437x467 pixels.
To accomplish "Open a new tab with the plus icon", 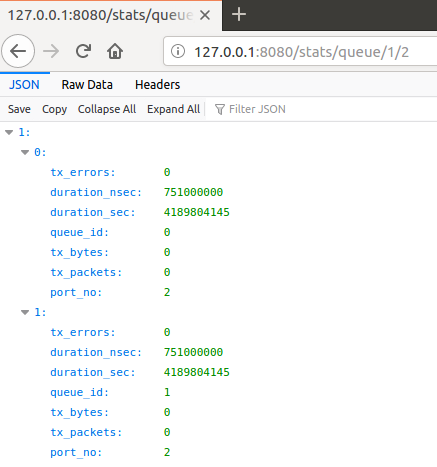I will point(239,14).
